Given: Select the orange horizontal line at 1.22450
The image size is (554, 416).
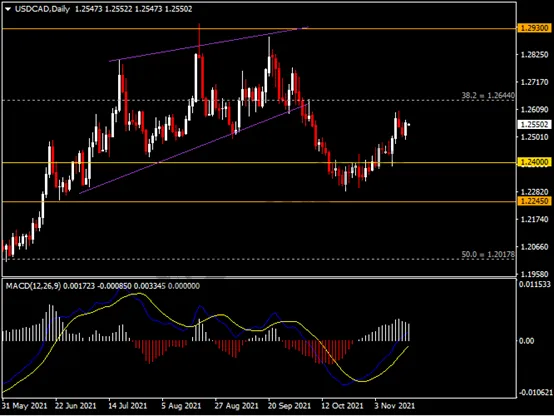Looking at the screenshot, I should tap(259, 201).
